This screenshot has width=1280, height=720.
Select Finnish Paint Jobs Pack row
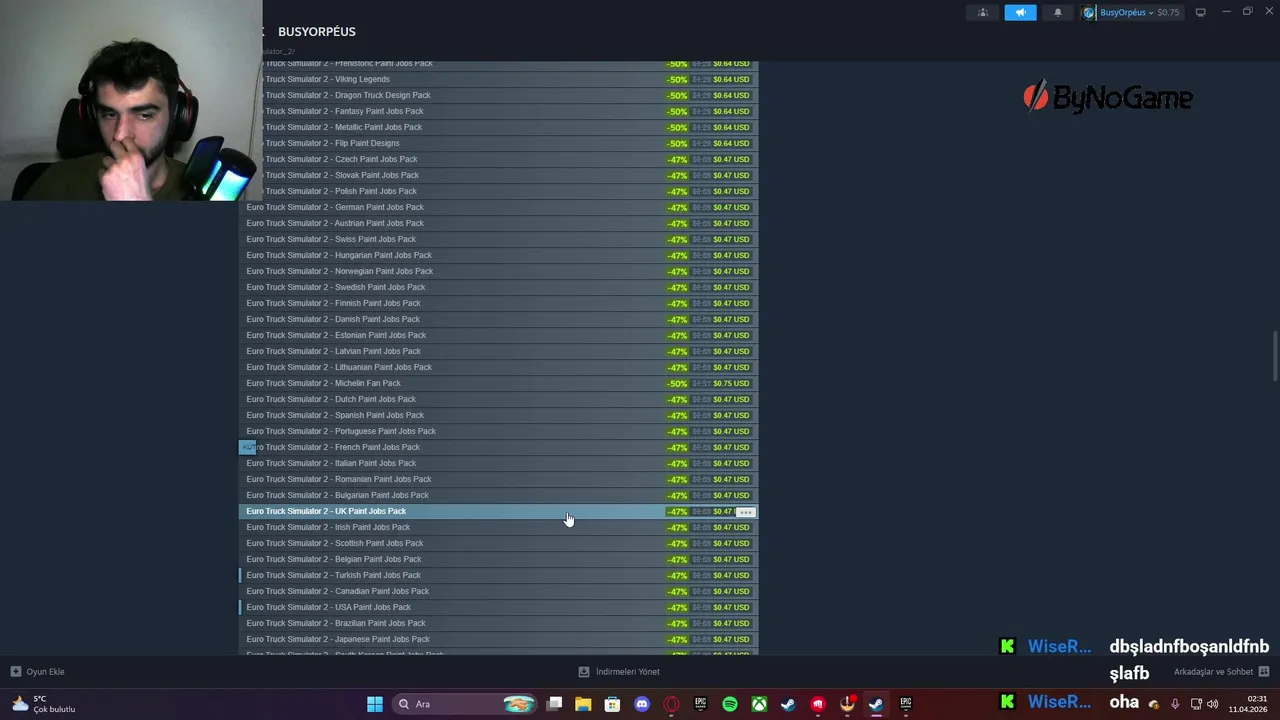tap(499, 304)
